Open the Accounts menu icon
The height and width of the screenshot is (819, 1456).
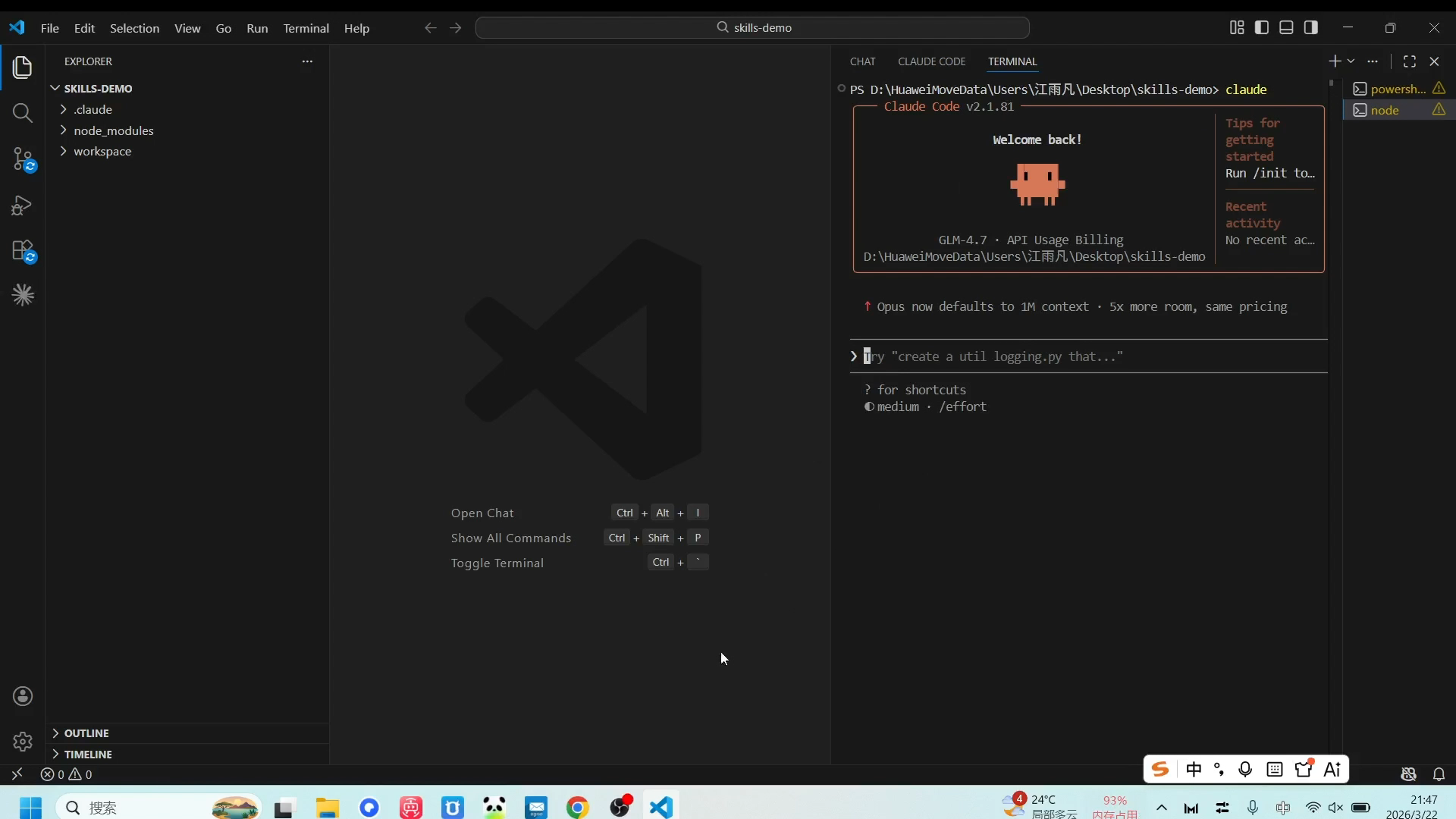(23, 696)
